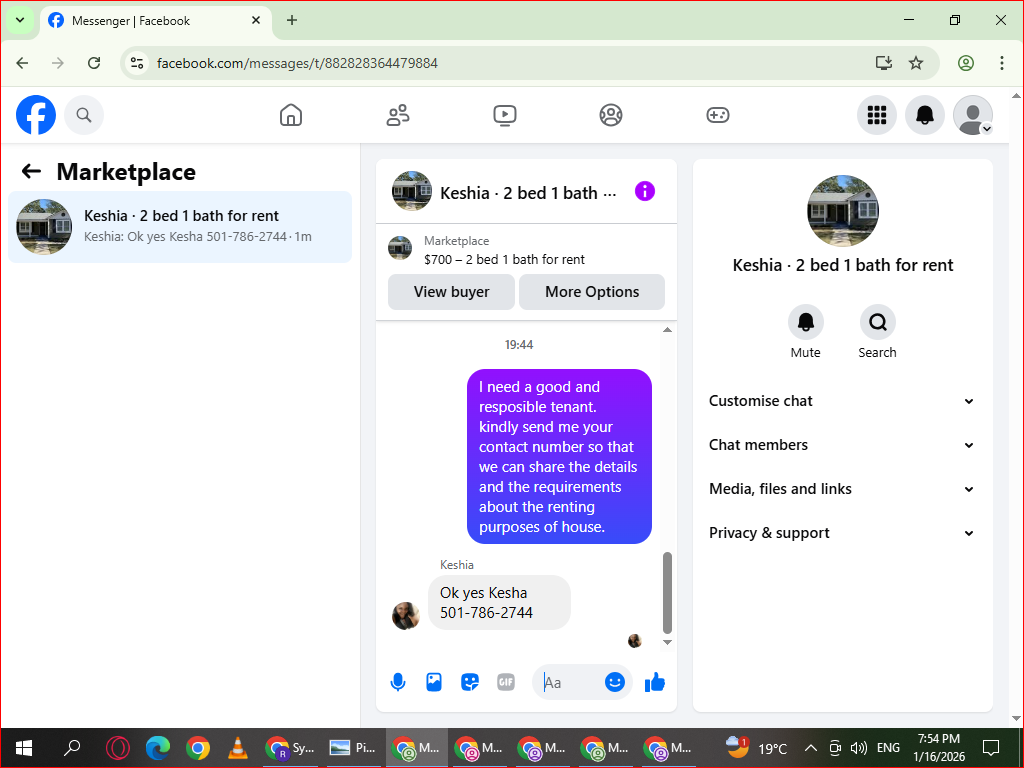Close the Messenger | Facebook tab
The image size is (1024, 768).
click(256, 20)
